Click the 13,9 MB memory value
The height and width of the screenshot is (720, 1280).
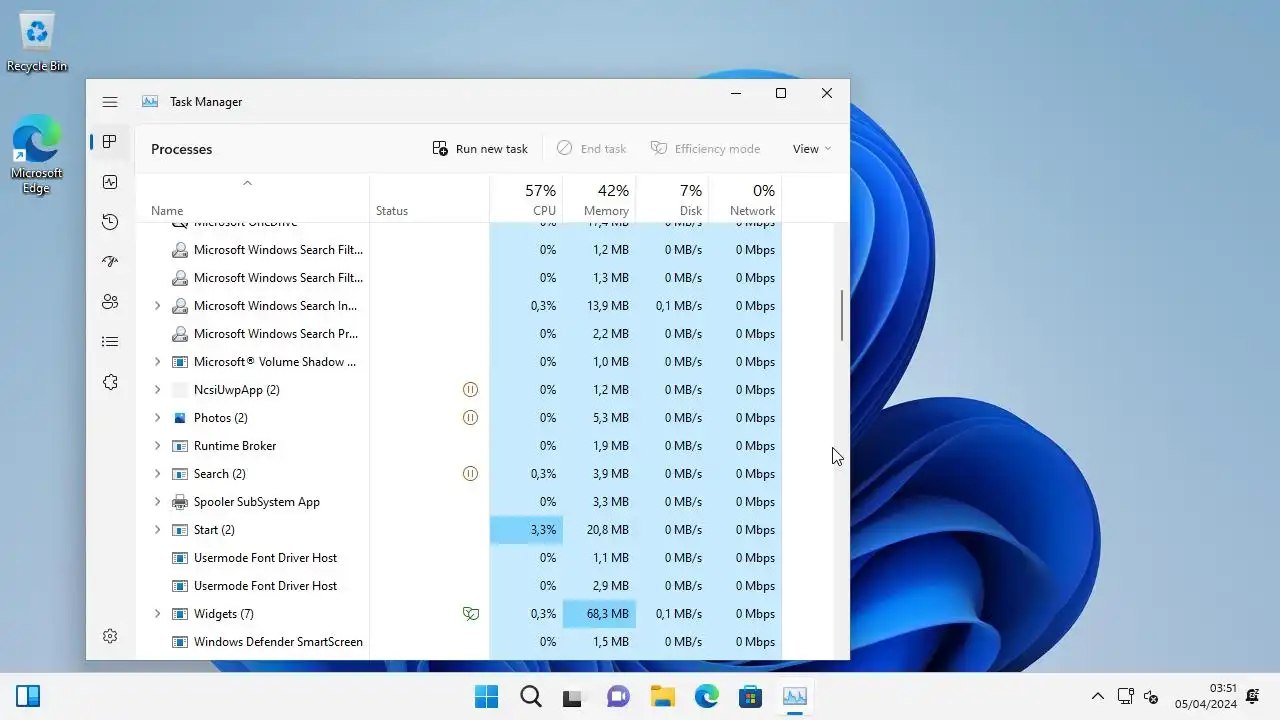pyautogui.click(x=608, y=306)
